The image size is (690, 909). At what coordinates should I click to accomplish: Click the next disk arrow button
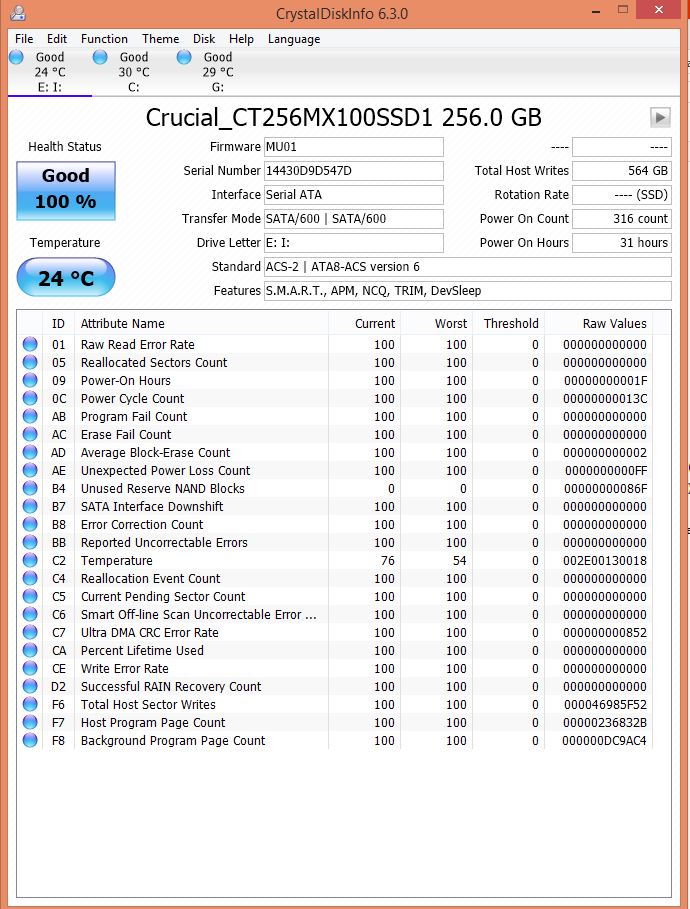click(660, 117)
